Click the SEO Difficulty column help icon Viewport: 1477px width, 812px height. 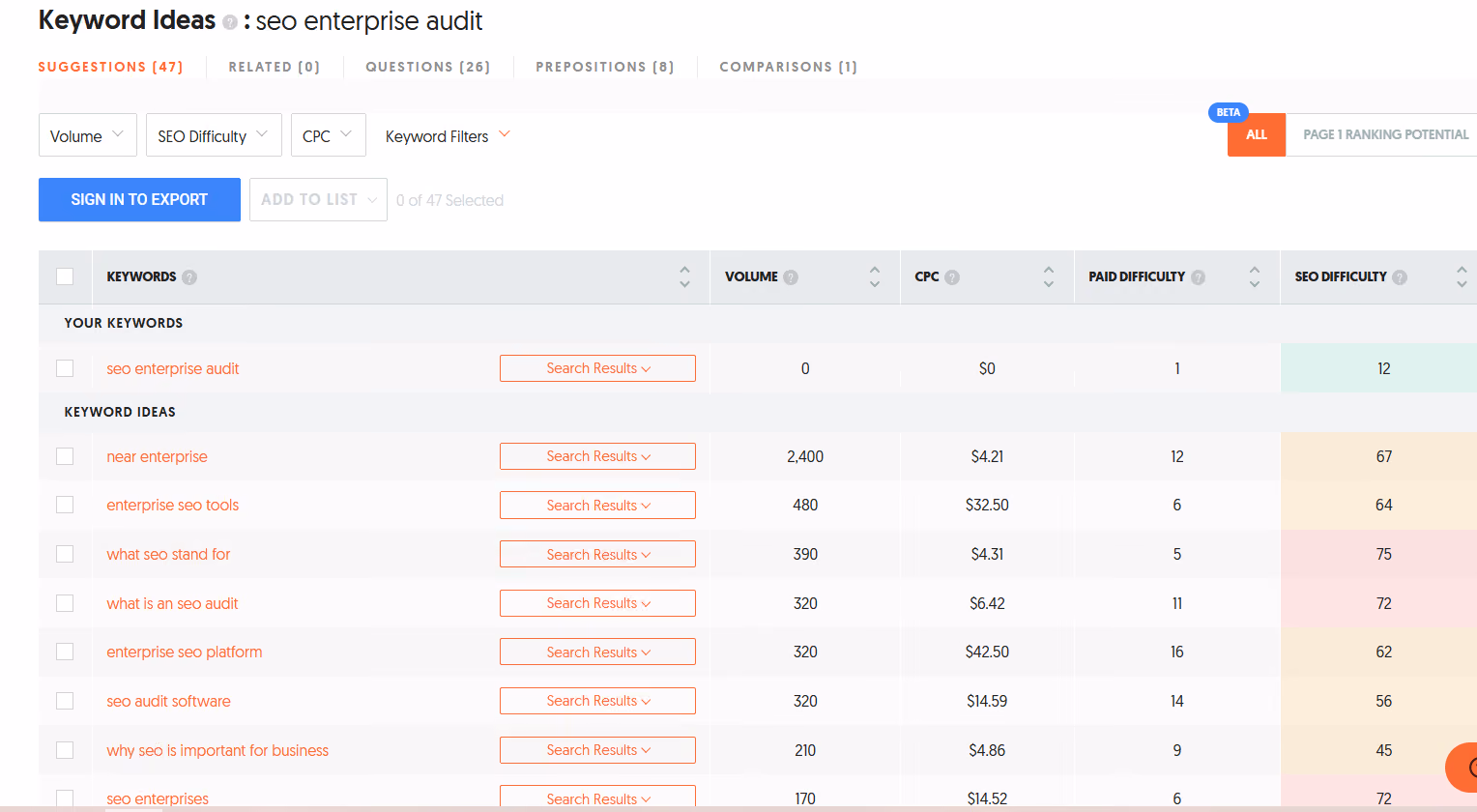1400,277
